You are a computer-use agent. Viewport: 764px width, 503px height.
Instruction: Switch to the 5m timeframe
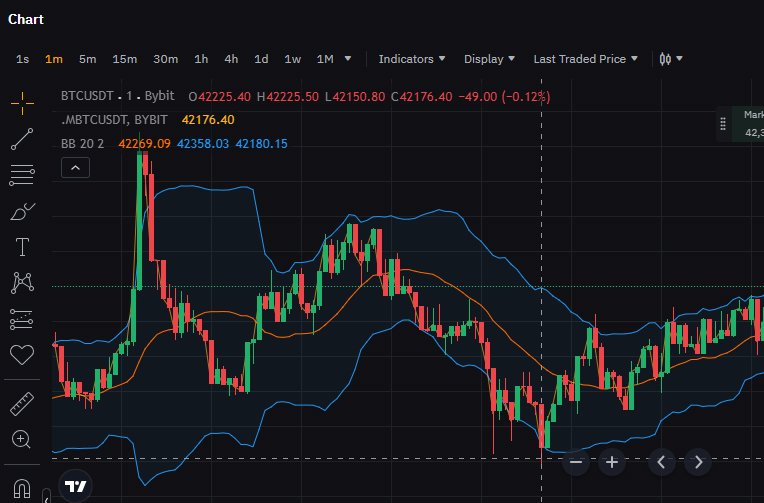87,59
